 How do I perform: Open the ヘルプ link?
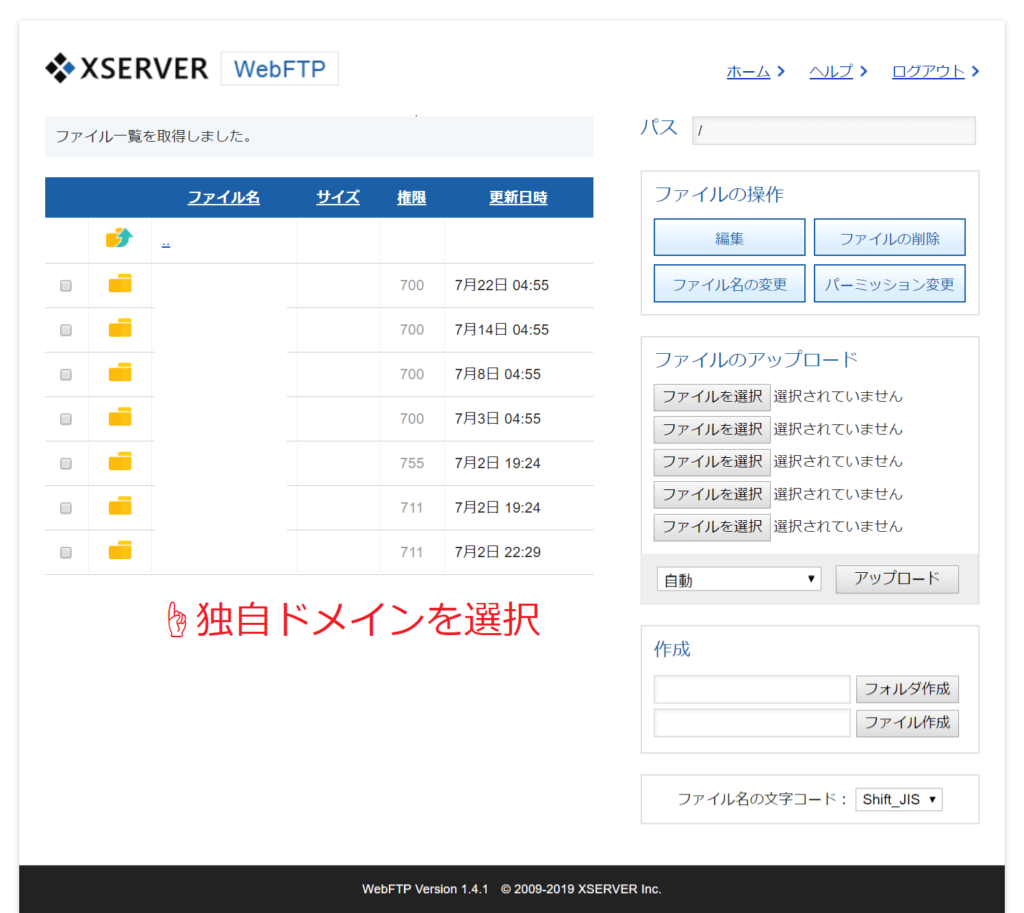coord(831,71)
